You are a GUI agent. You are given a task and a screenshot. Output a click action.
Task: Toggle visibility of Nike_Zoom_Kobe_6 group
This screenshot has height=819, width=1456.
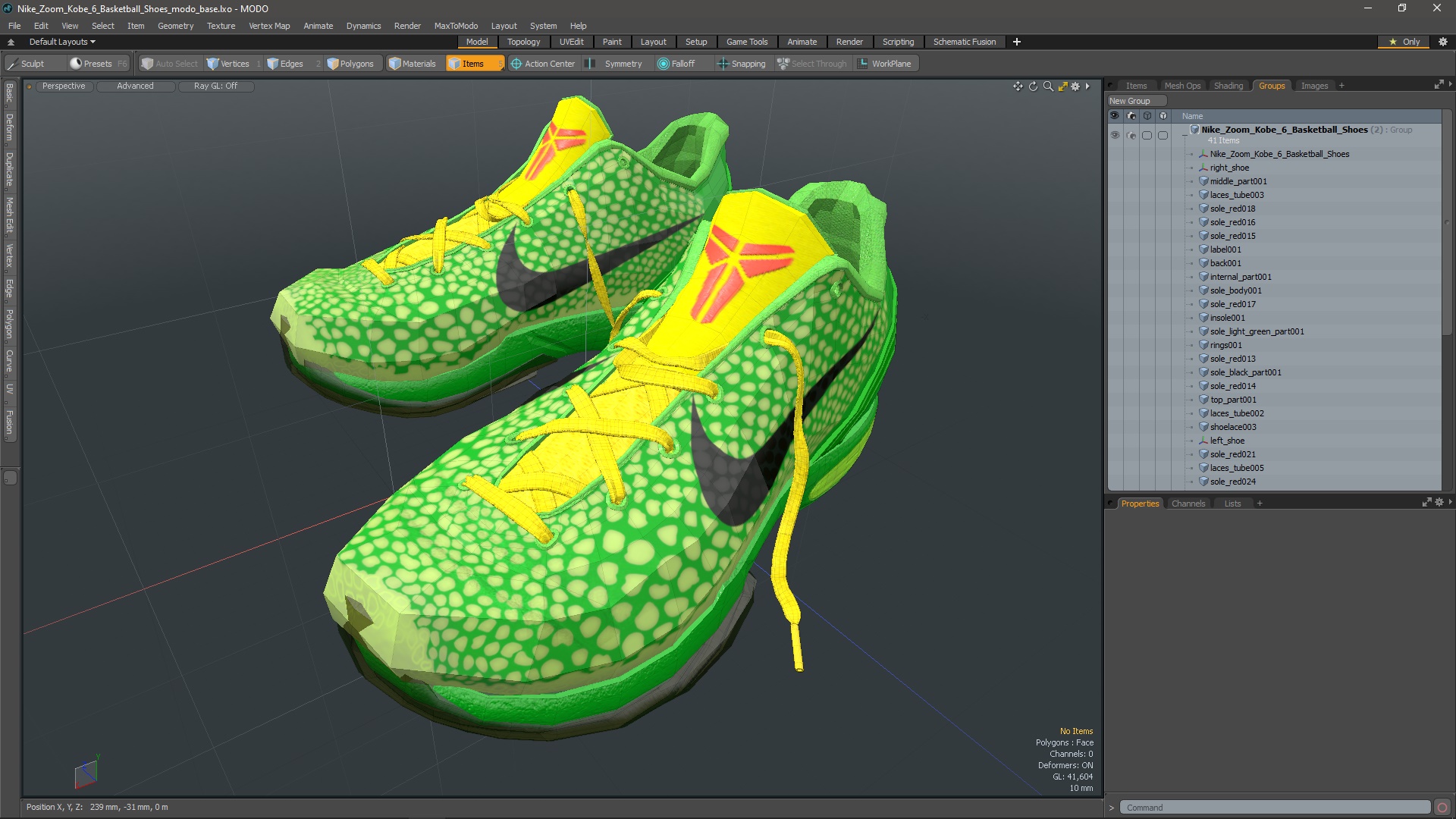click(1115, 135)
